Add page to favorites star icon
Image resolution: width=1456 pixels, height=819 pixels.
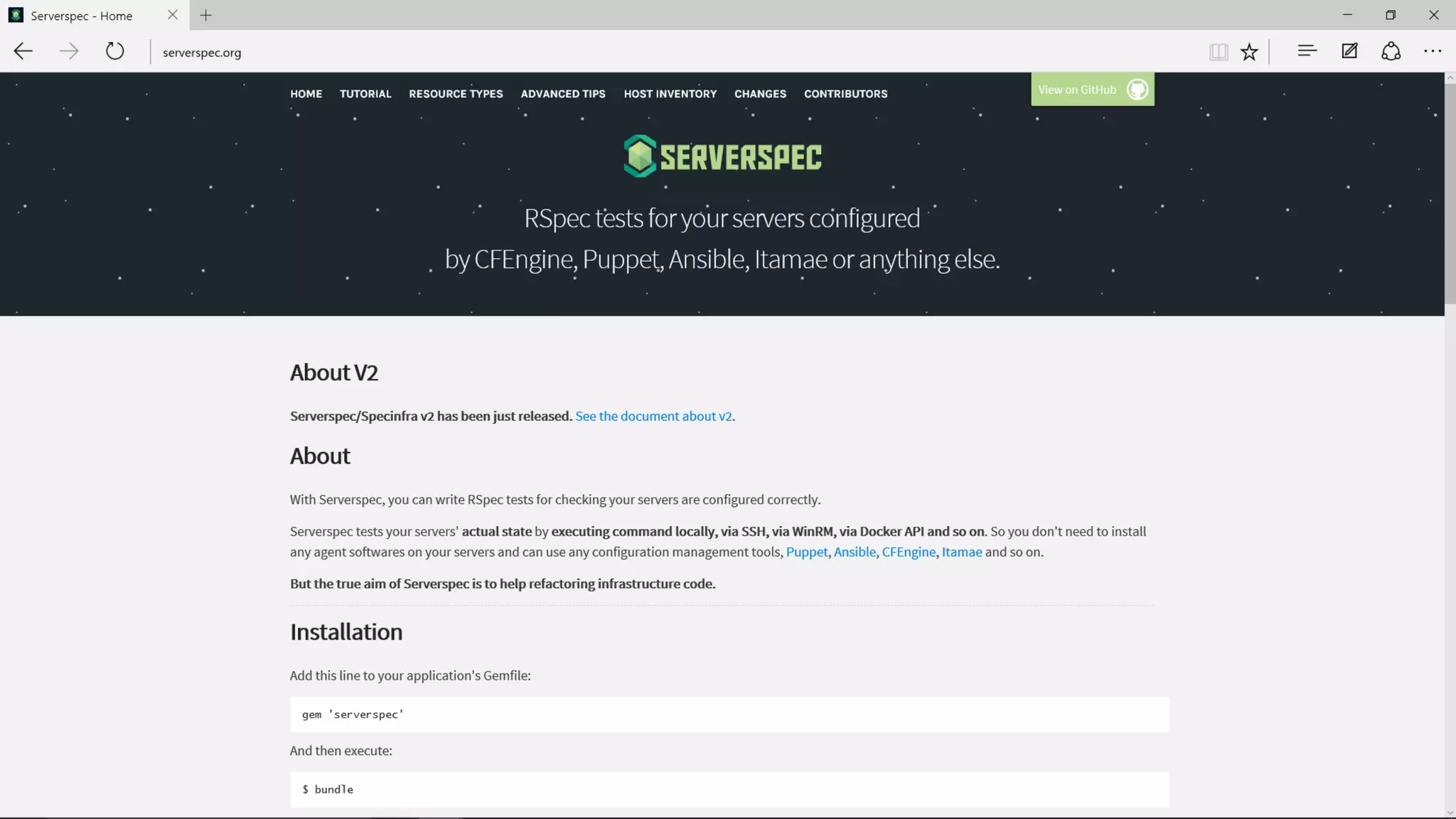1249,51
